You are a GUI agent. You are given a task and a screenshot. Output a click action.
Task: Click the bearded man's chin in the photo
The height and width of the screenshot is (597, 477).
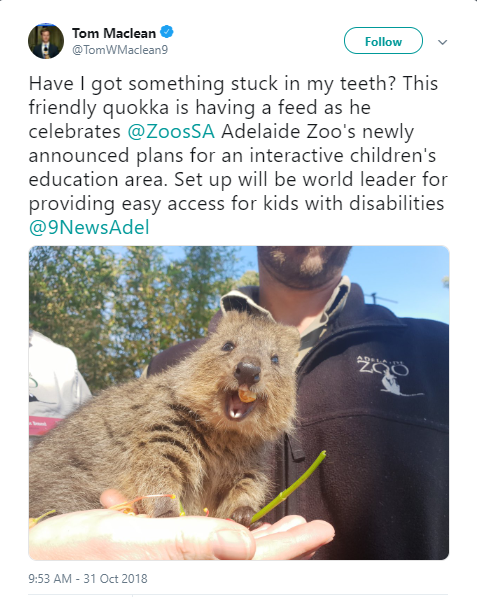coord(303,267)
